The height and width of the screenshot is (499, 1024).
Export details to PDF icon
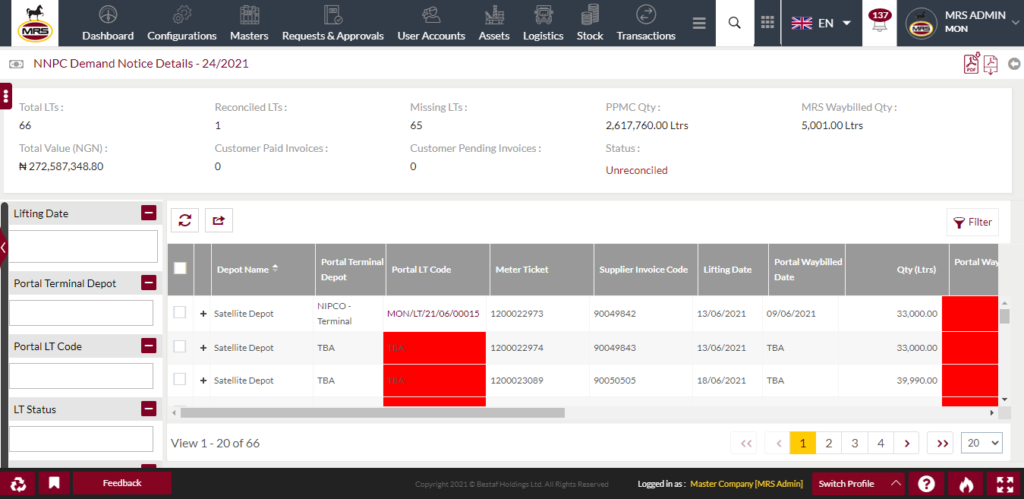tap(972, 64)
